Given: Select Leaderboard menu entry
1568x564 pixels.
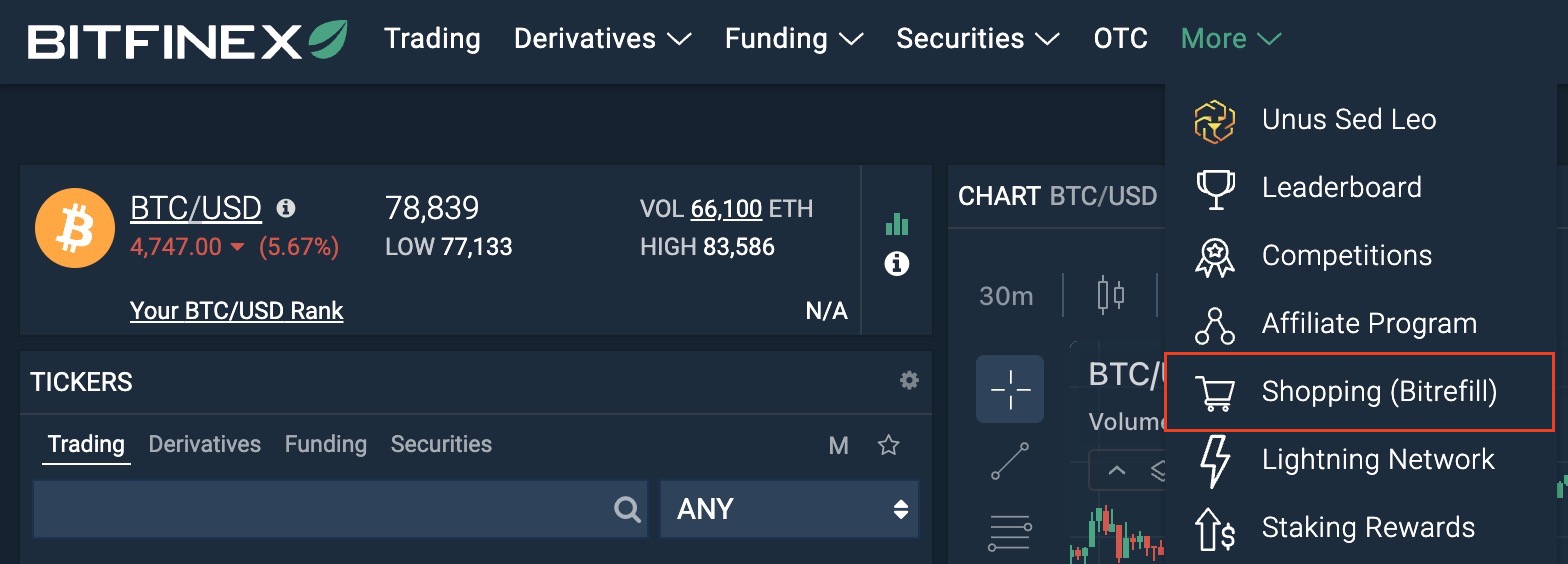Looking at the screenshot, I should click(1360, 188).
